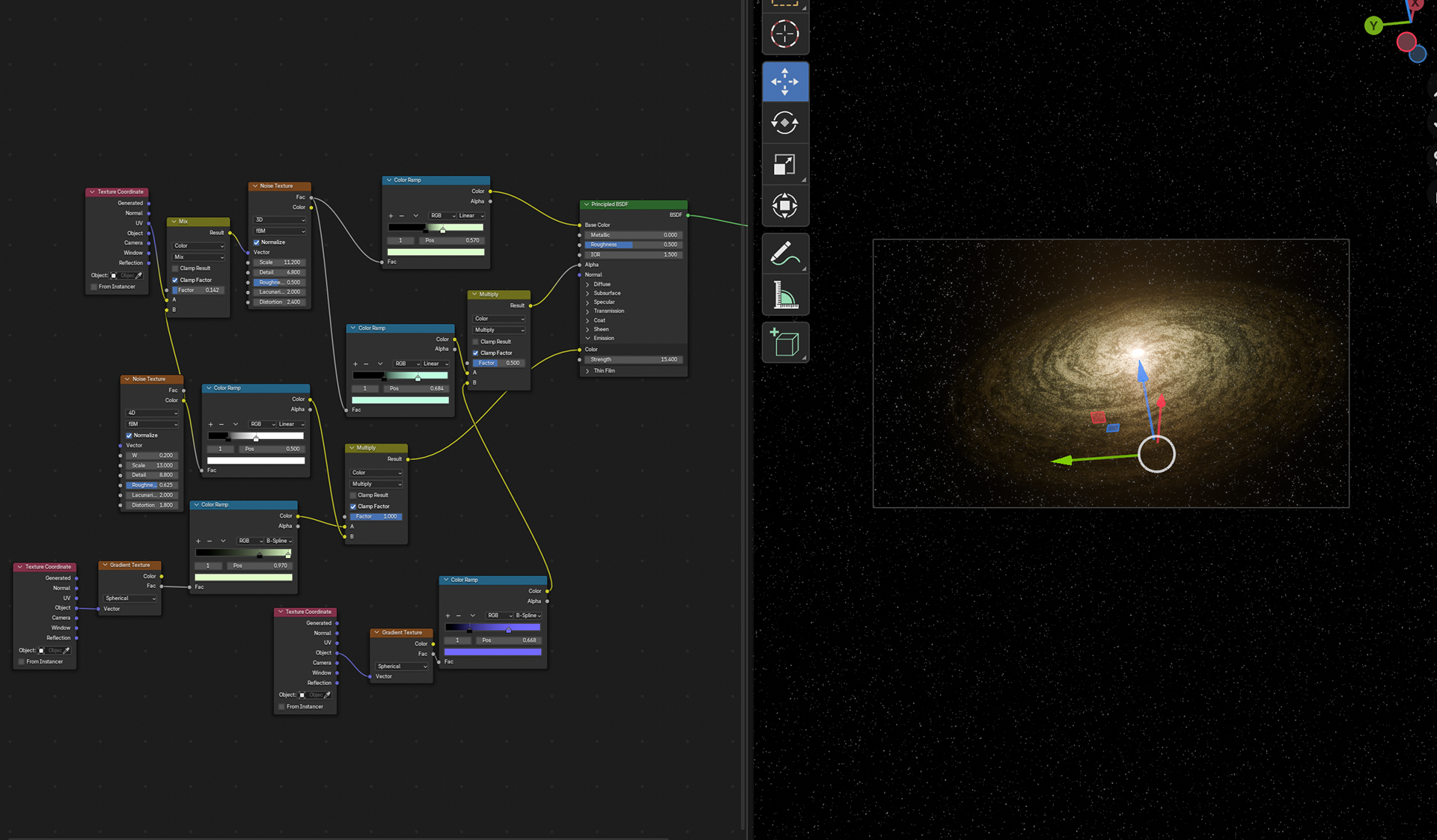Add a color stop in the Pos 0.570 Color Ramp
The width and height of the screenshot is (1437, 840).
point(391,215)
